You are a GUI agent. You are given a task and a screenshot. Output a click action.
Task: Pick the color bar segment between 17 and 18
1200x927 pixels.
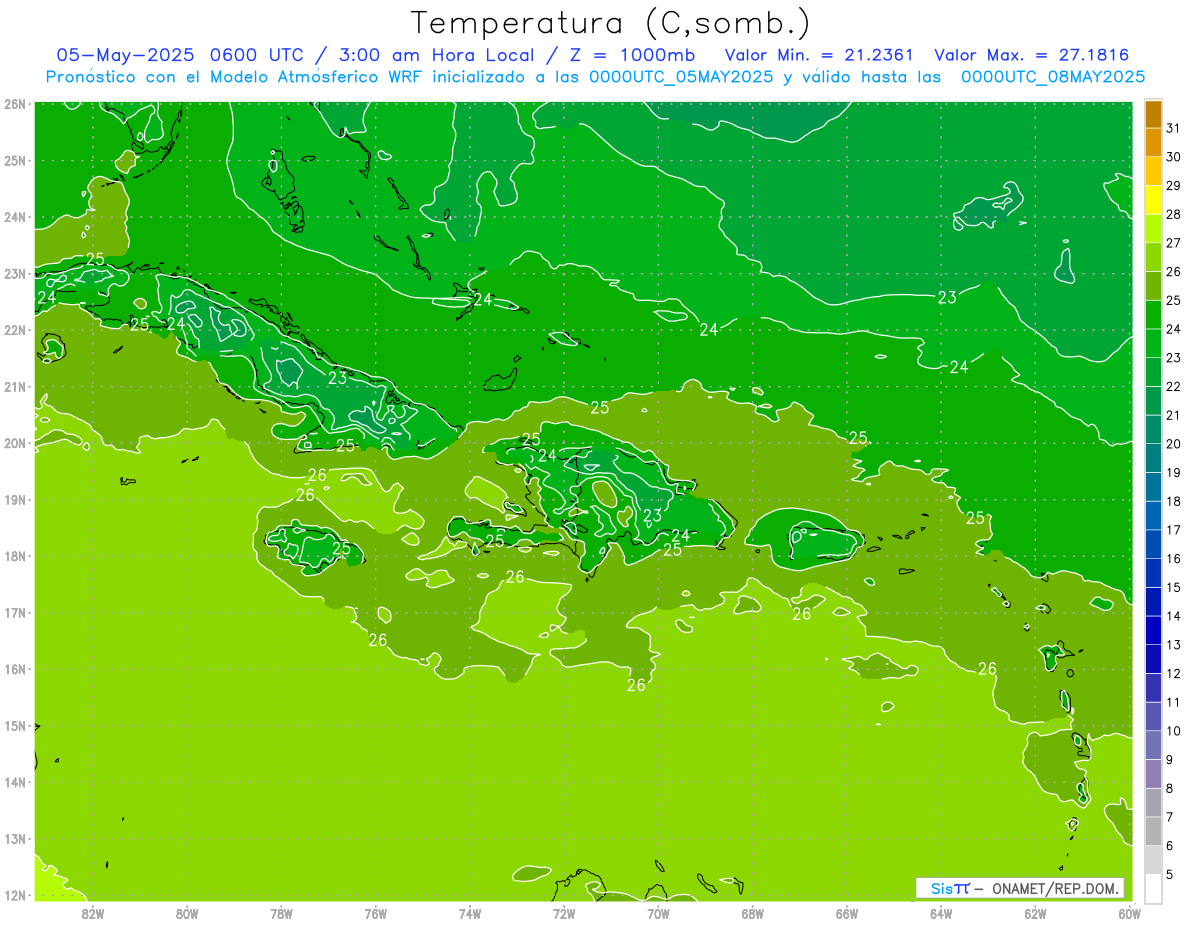1153,515
